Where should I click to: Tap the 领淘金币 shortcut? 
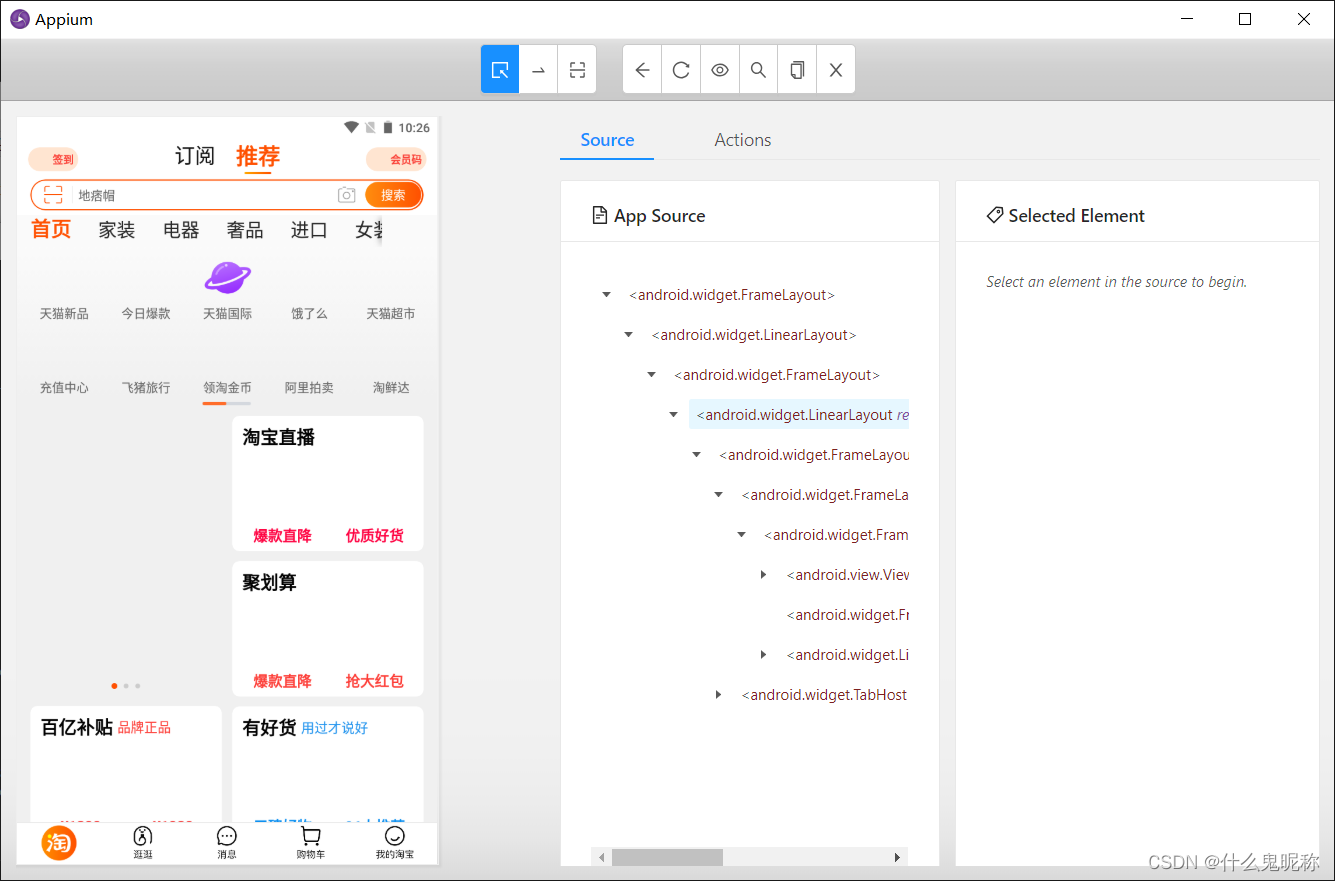227,388
